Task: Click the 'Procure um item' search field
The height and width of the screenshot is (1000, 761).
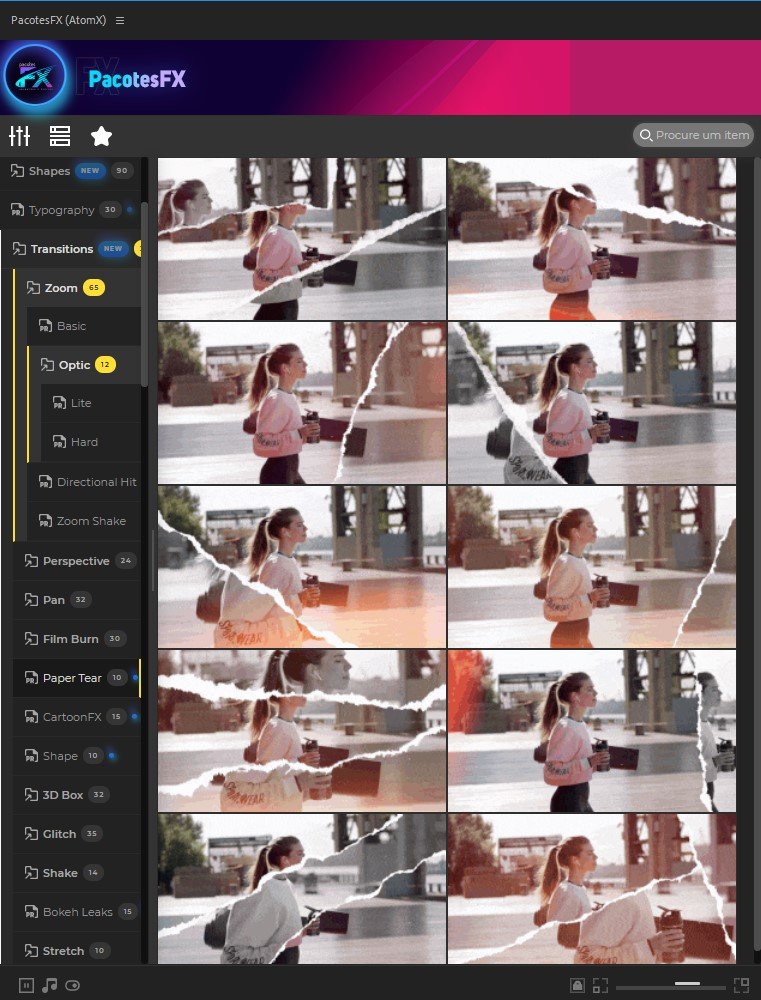Action: click(700, 135)
